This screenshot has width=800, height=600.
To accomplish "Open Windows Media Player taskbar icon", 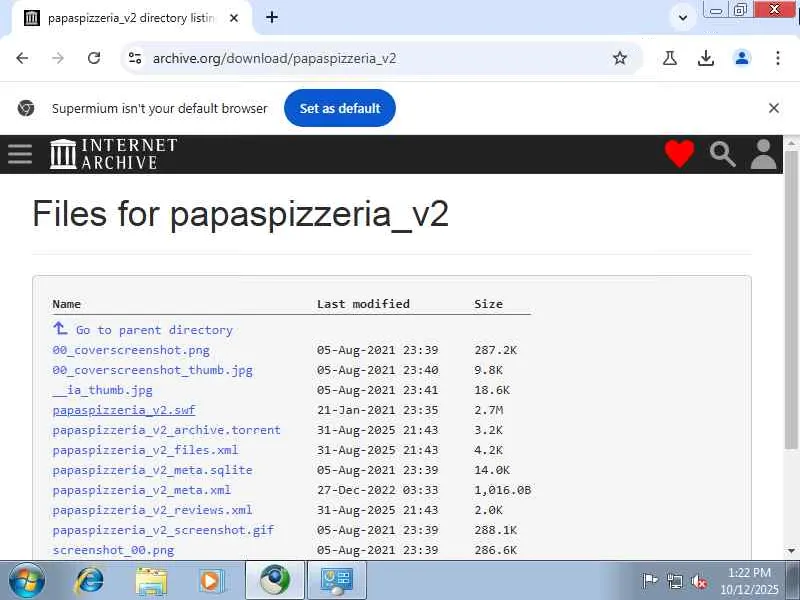I will (211, 581).
